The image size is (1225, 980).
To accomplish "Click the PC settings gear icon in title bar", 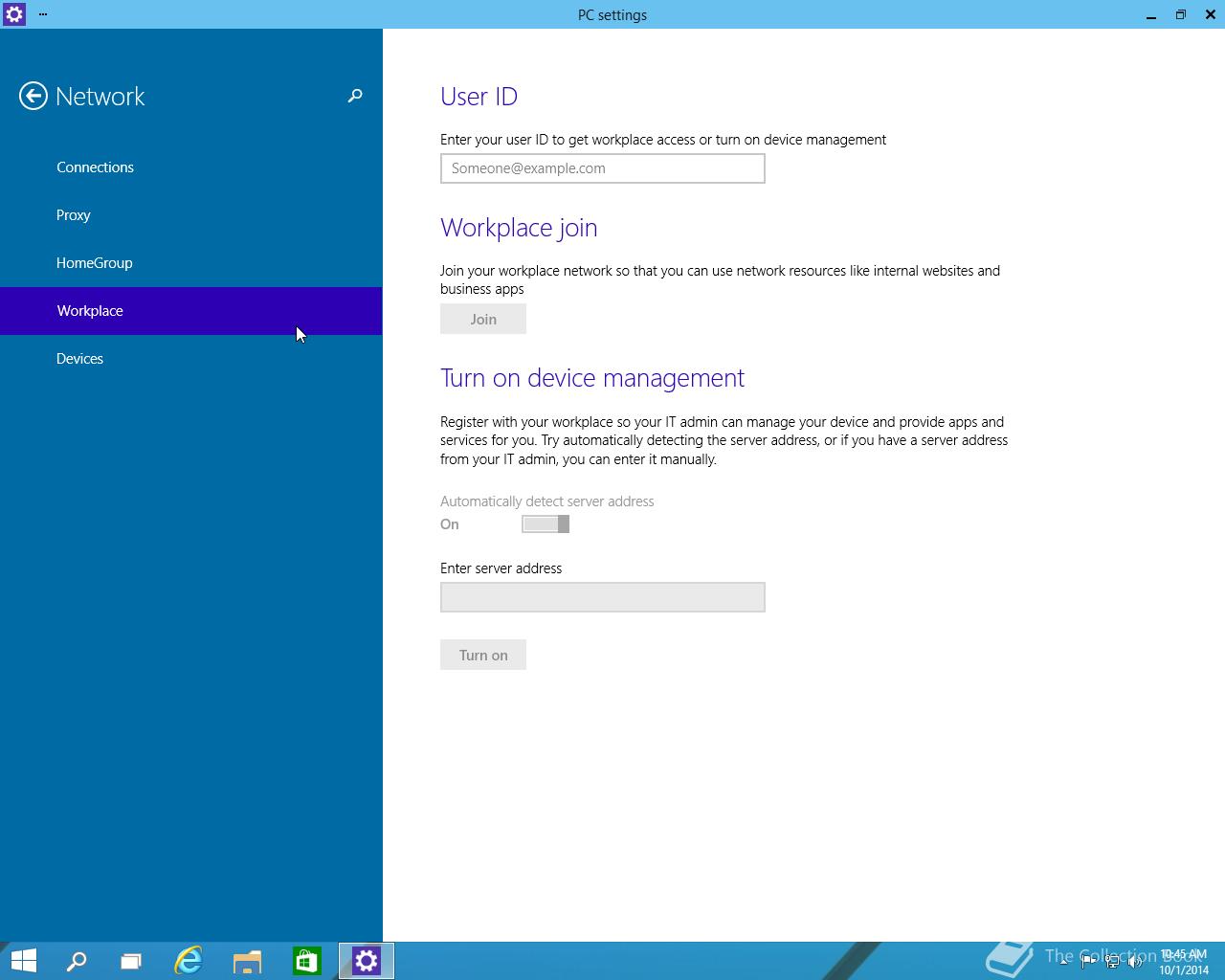I will point(14,14).
